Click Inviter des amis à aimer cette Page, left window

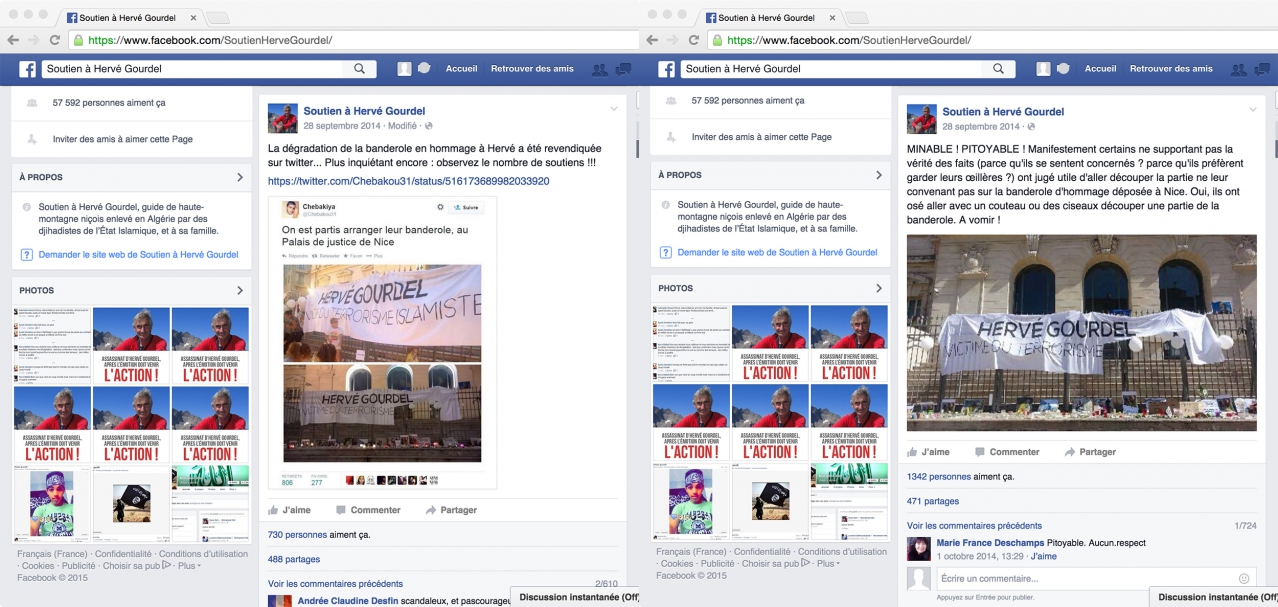(122, 139)
